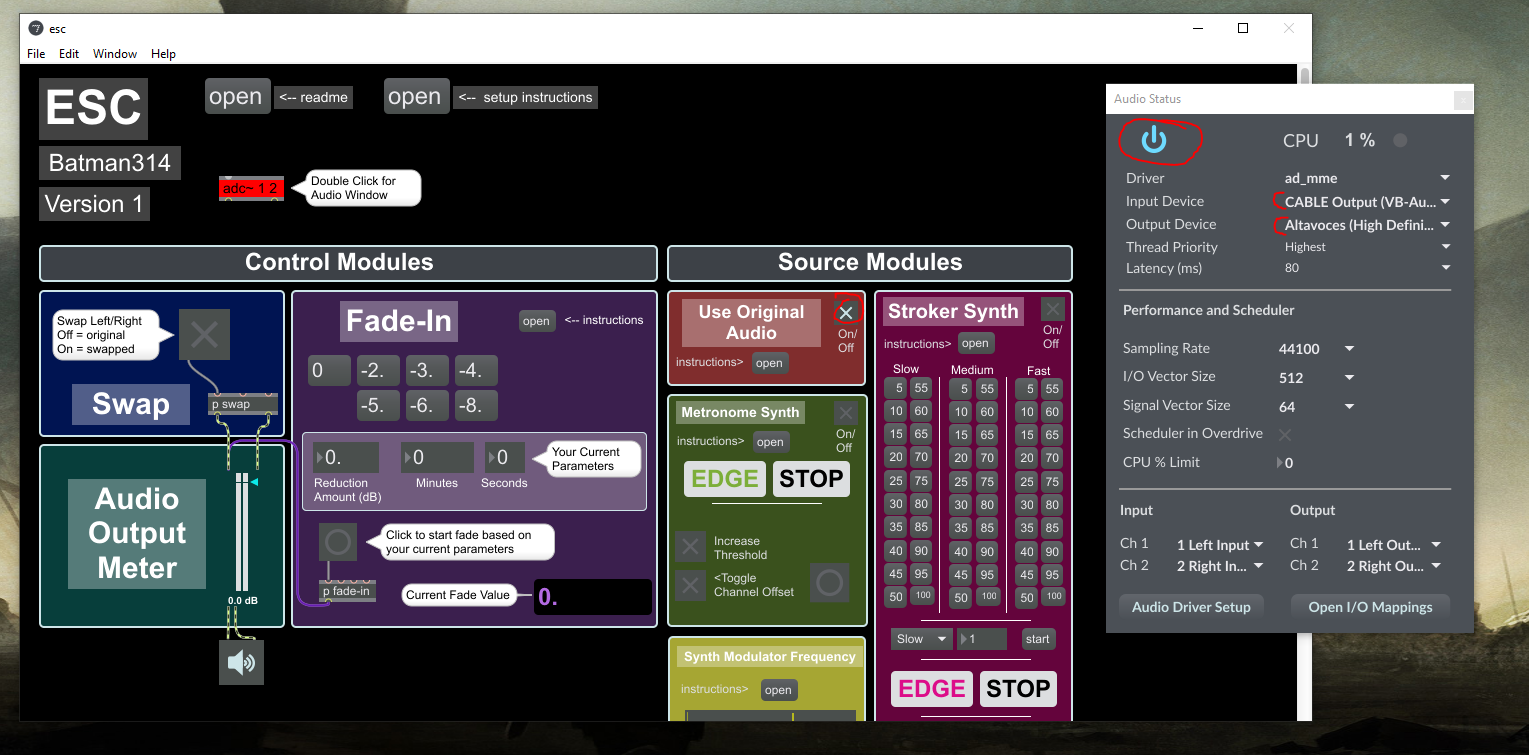Open the Sampling Rate dropdown
Screen dimensions: 1529x755
(x=1317, y=349)
